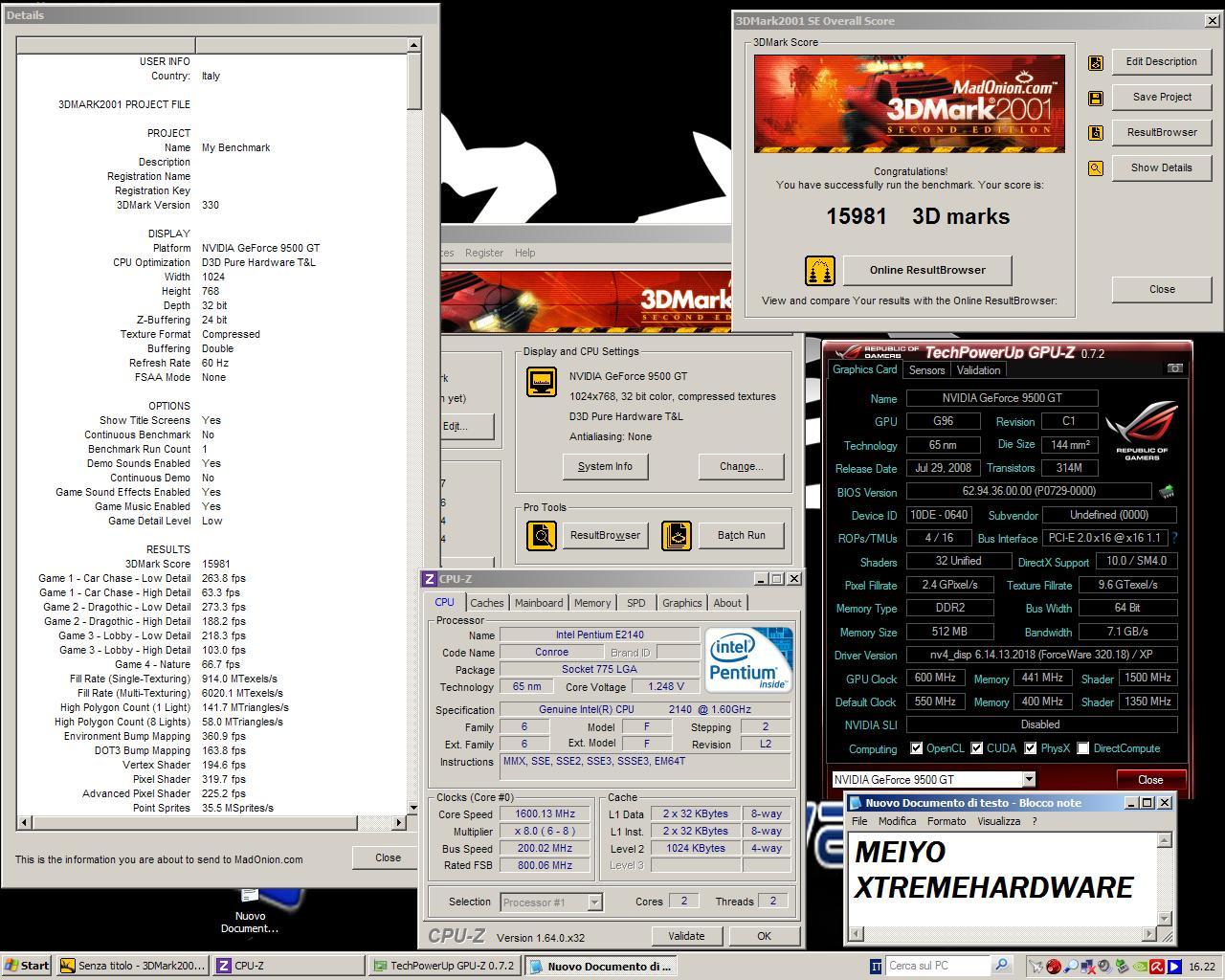Open the Graphics tab in CPU-Z
The image size is (1225, 980).
(x=681, y=603)
